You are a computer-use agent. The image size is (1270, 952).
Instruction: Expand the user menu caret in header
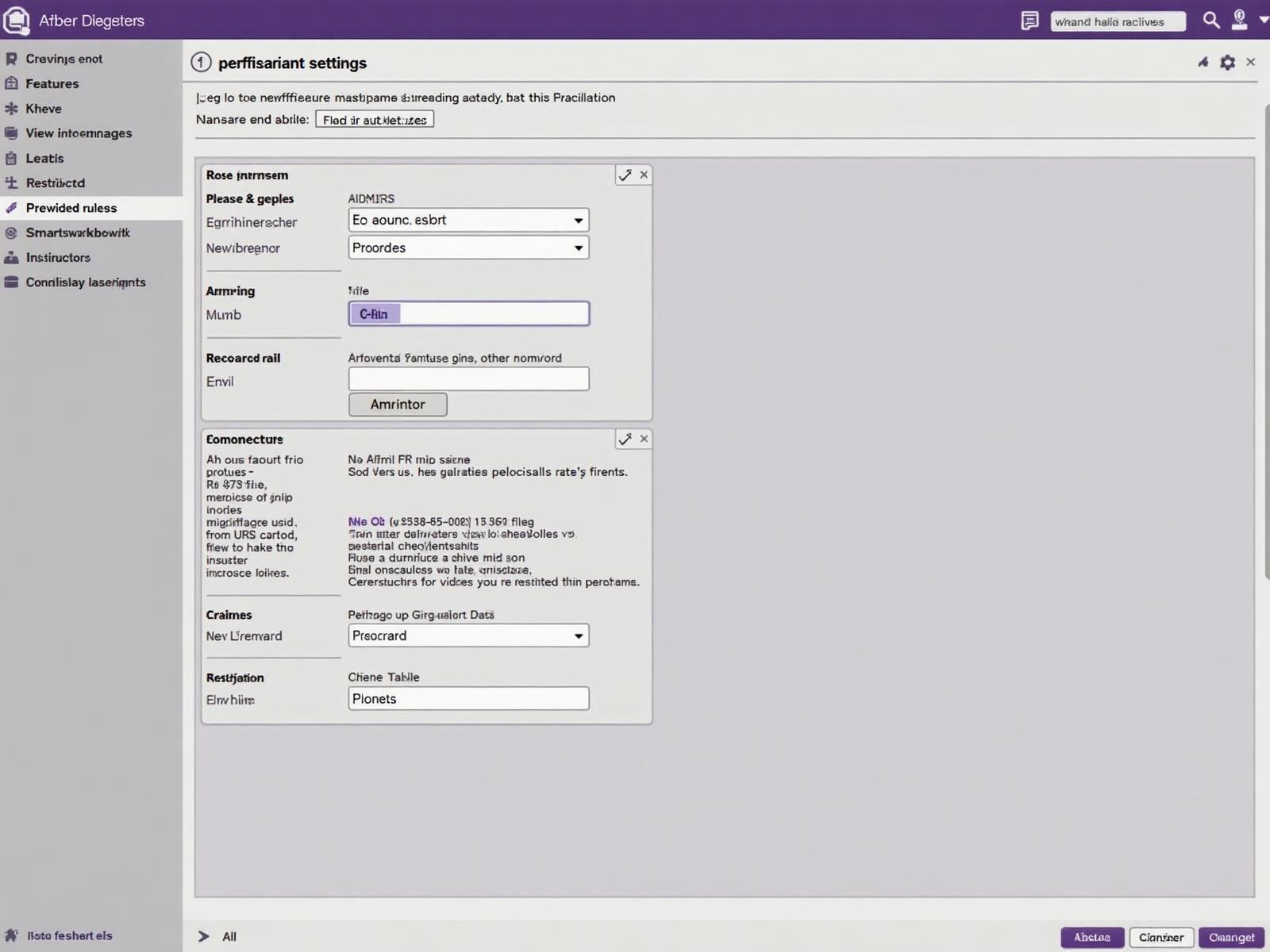(x=1263, y=21)
